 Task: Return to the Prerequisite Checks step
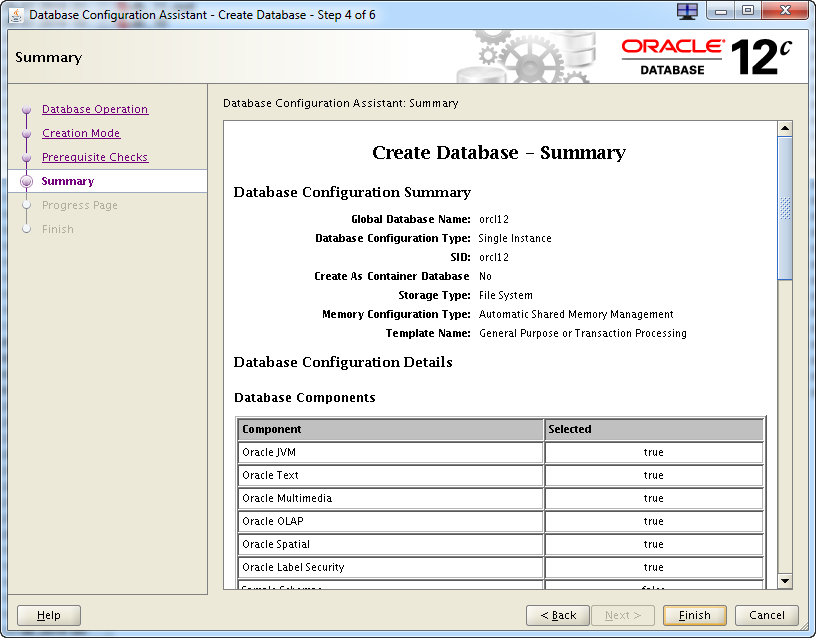(x=95, y=157)
